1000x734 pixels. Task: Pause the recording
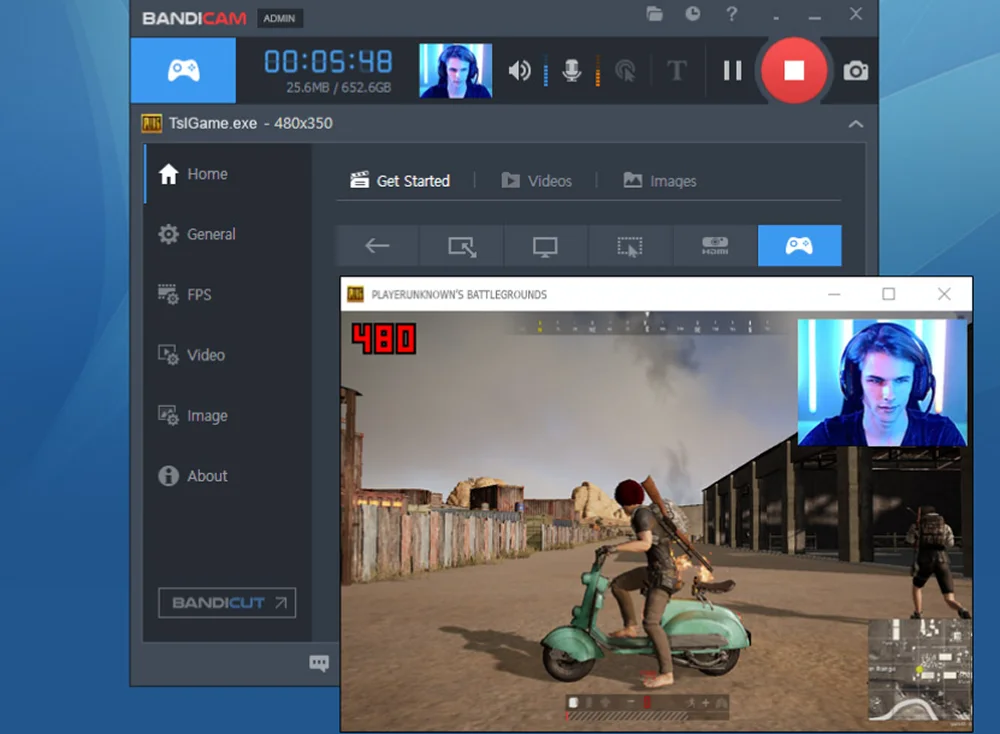732,70
